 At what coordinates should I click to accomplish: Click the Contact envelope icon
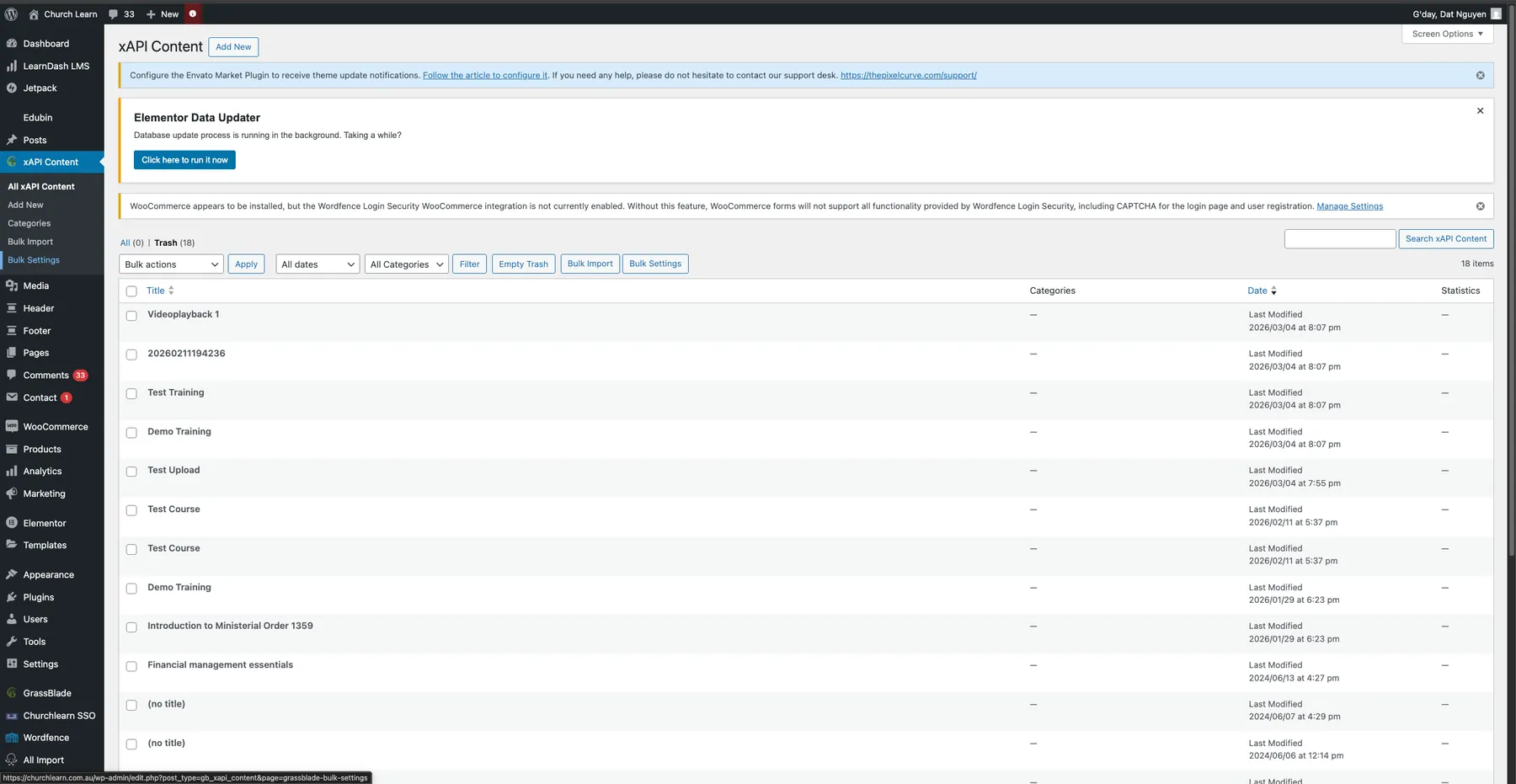tap(12, 397)
